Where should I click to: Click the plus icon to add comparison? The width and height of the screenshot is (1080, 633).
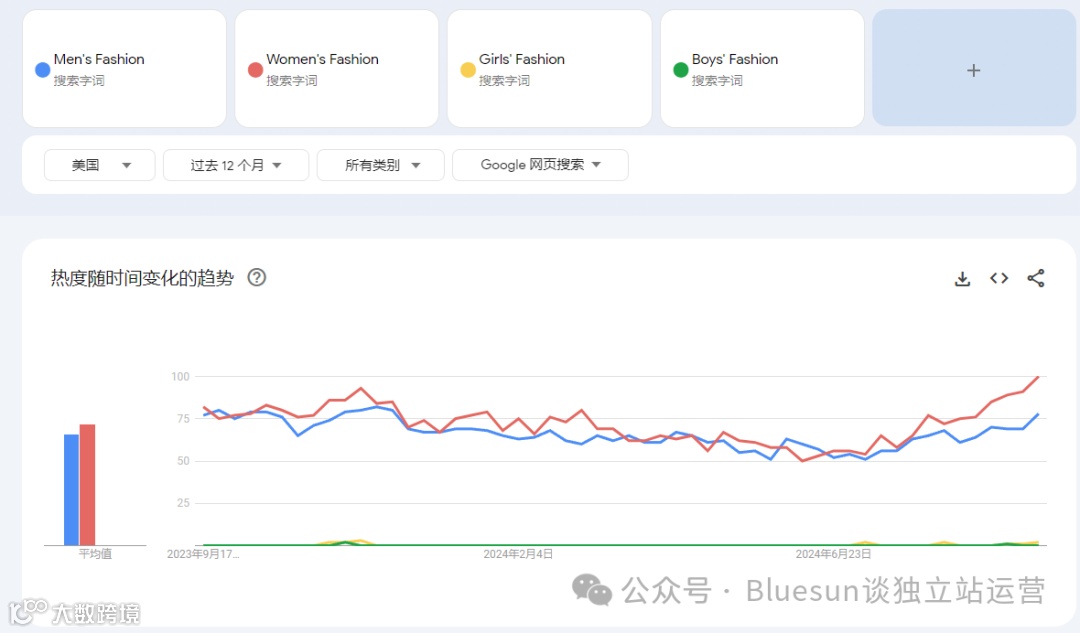pyautogui.click(x=973, y=70)
